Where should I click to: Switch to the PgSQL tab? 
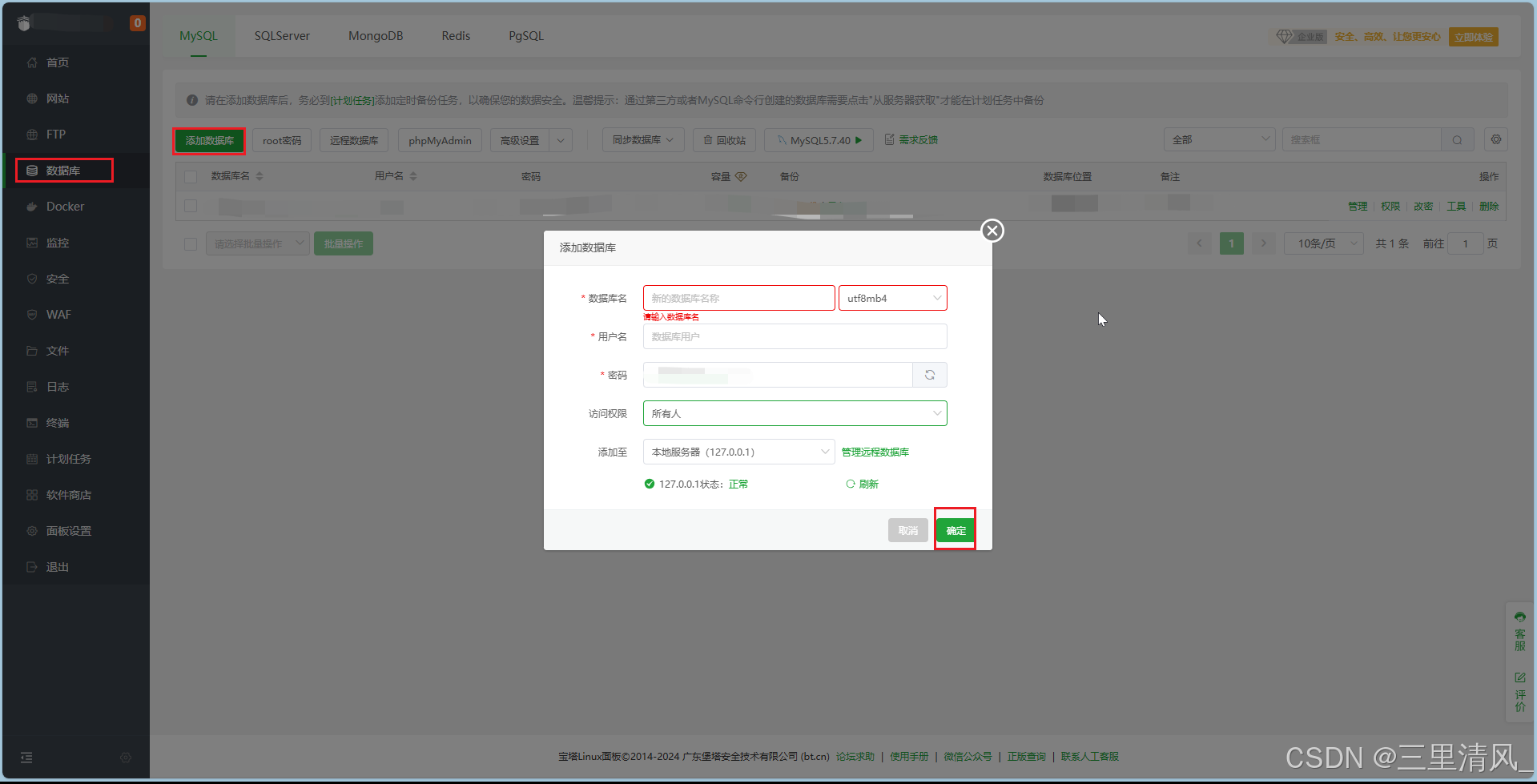[526, 36]
